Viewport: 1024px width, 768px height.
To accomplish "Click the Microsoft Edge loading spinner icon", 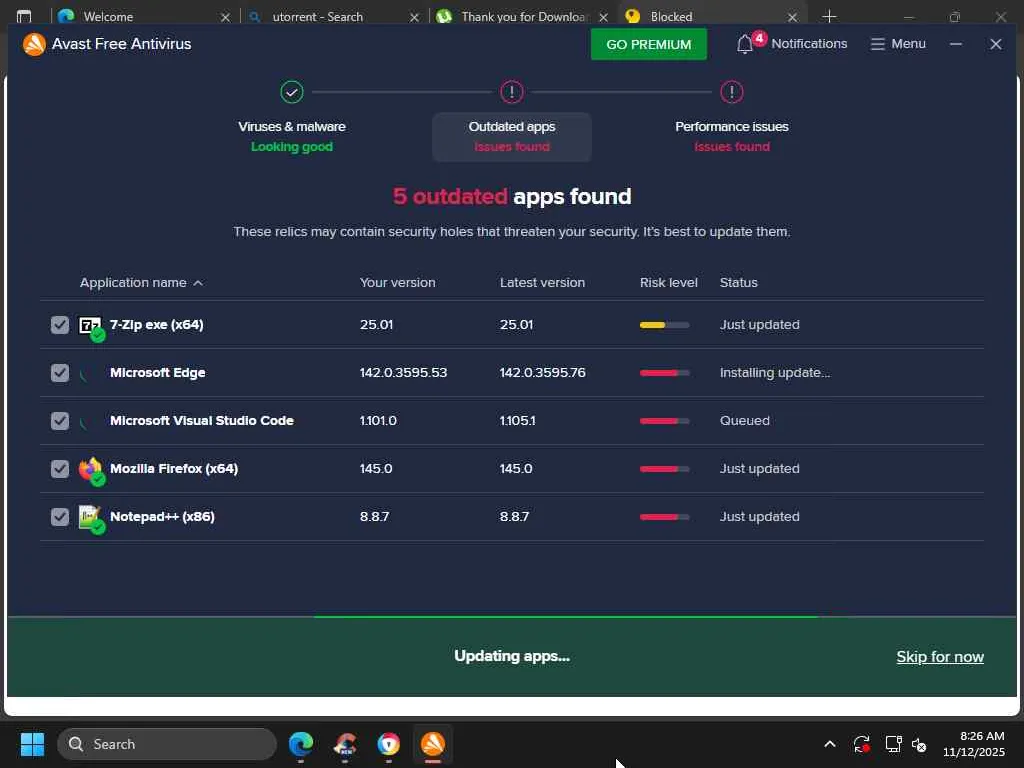I will [x=84, y=373].
